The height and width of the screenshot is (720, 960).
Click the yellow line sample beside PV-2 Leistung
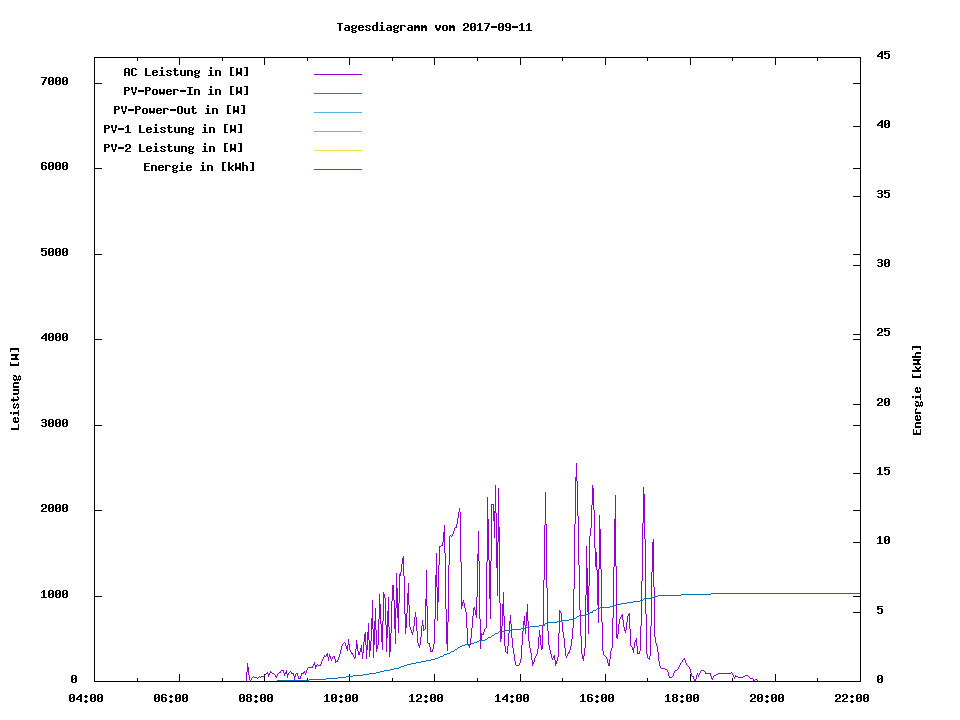coord(337,150)
